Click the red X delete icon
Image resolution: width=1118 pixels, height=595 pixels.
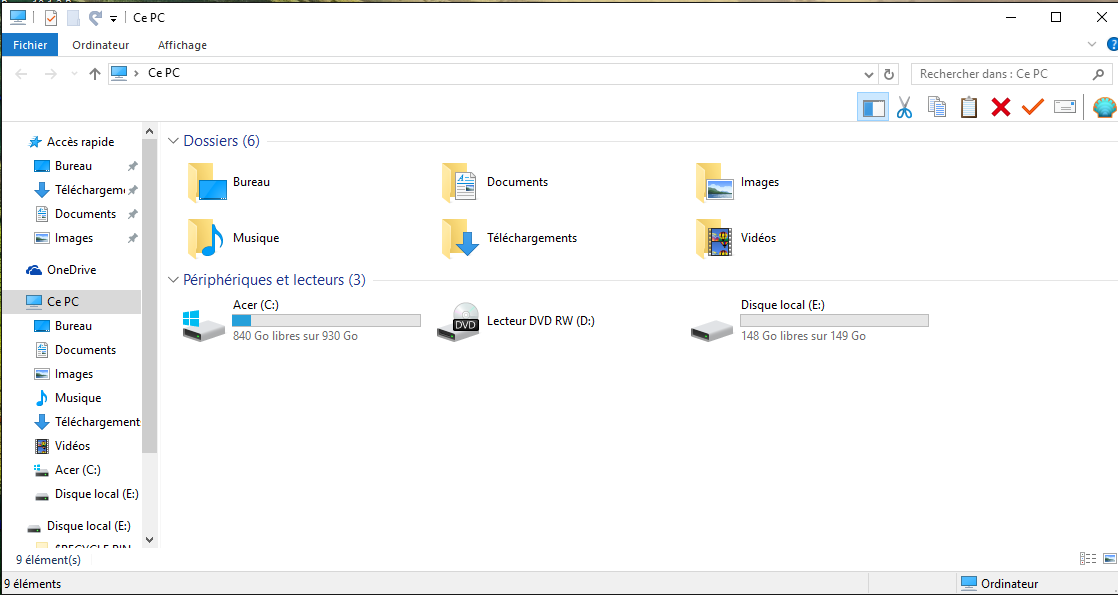tap(1001, 108)
